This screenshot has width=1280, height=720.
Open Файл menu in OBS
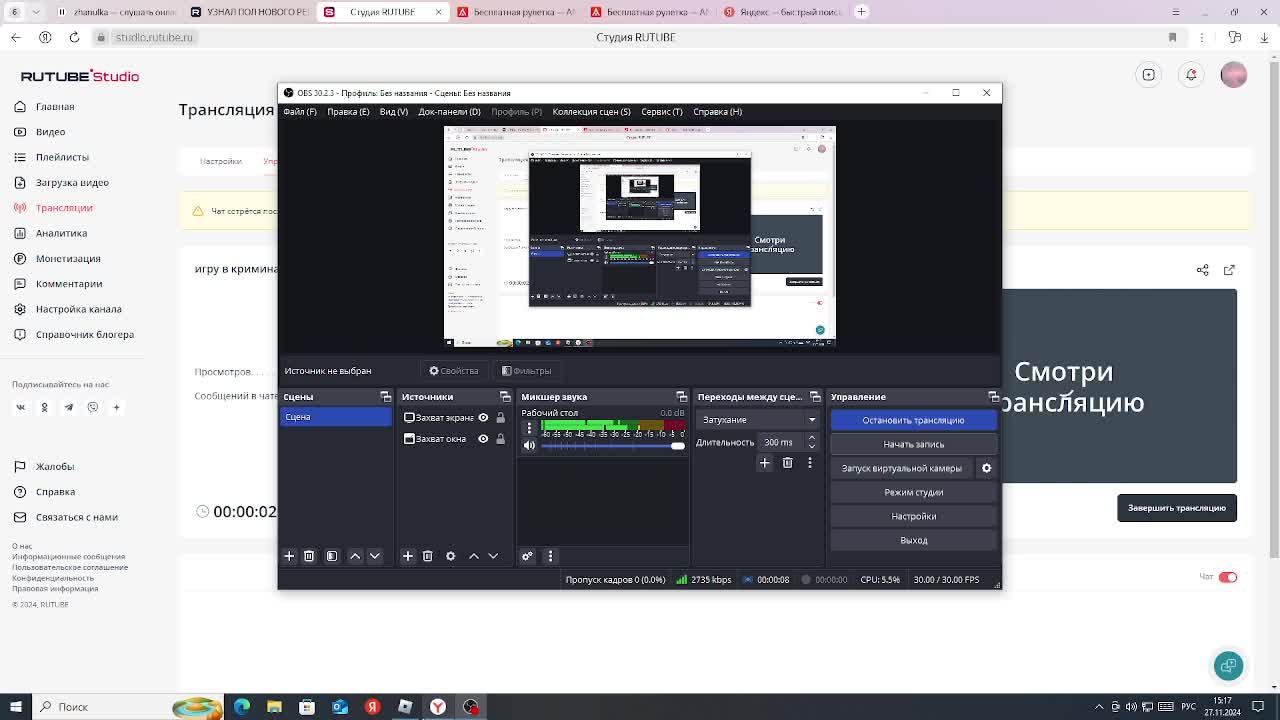coord(300,112)
